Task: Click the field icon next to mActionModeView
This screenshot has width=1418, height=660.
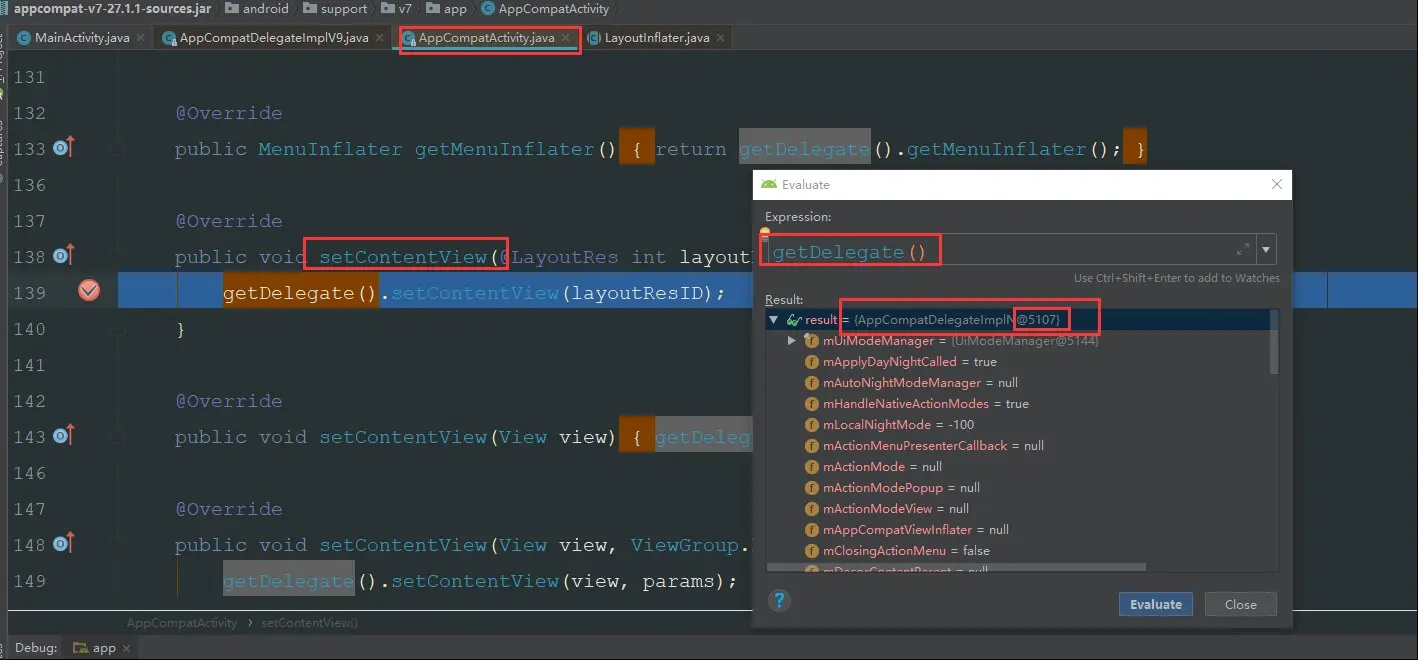Action: click(812, 509)
